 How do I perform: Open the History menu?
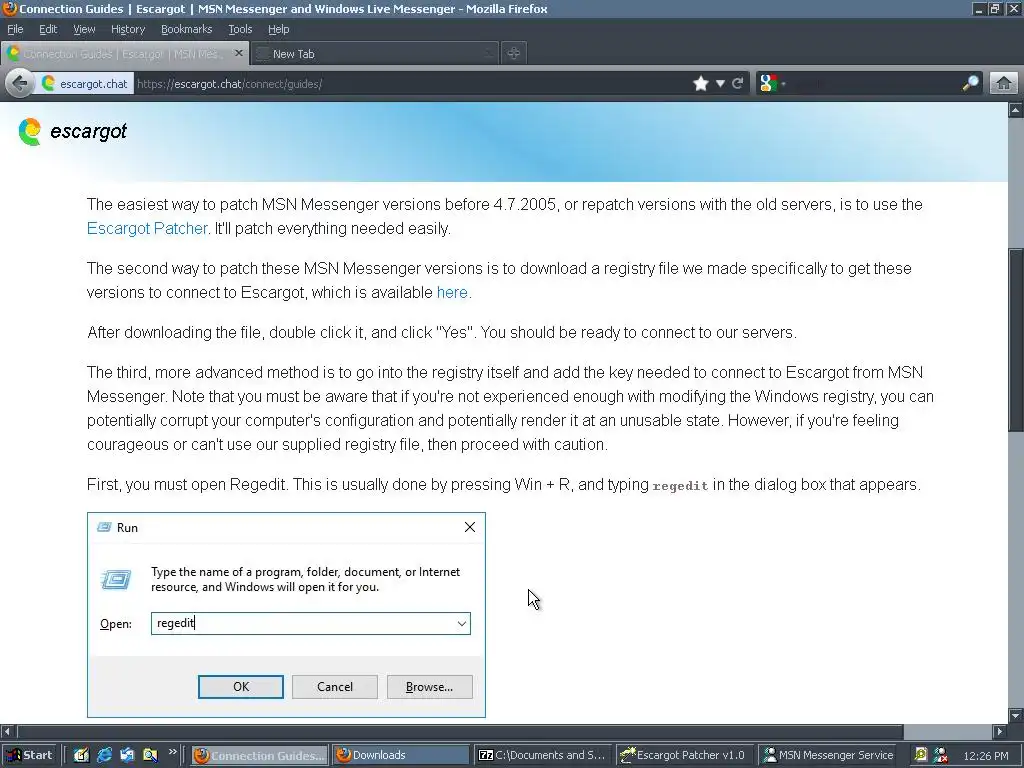(x=128, y=29)
